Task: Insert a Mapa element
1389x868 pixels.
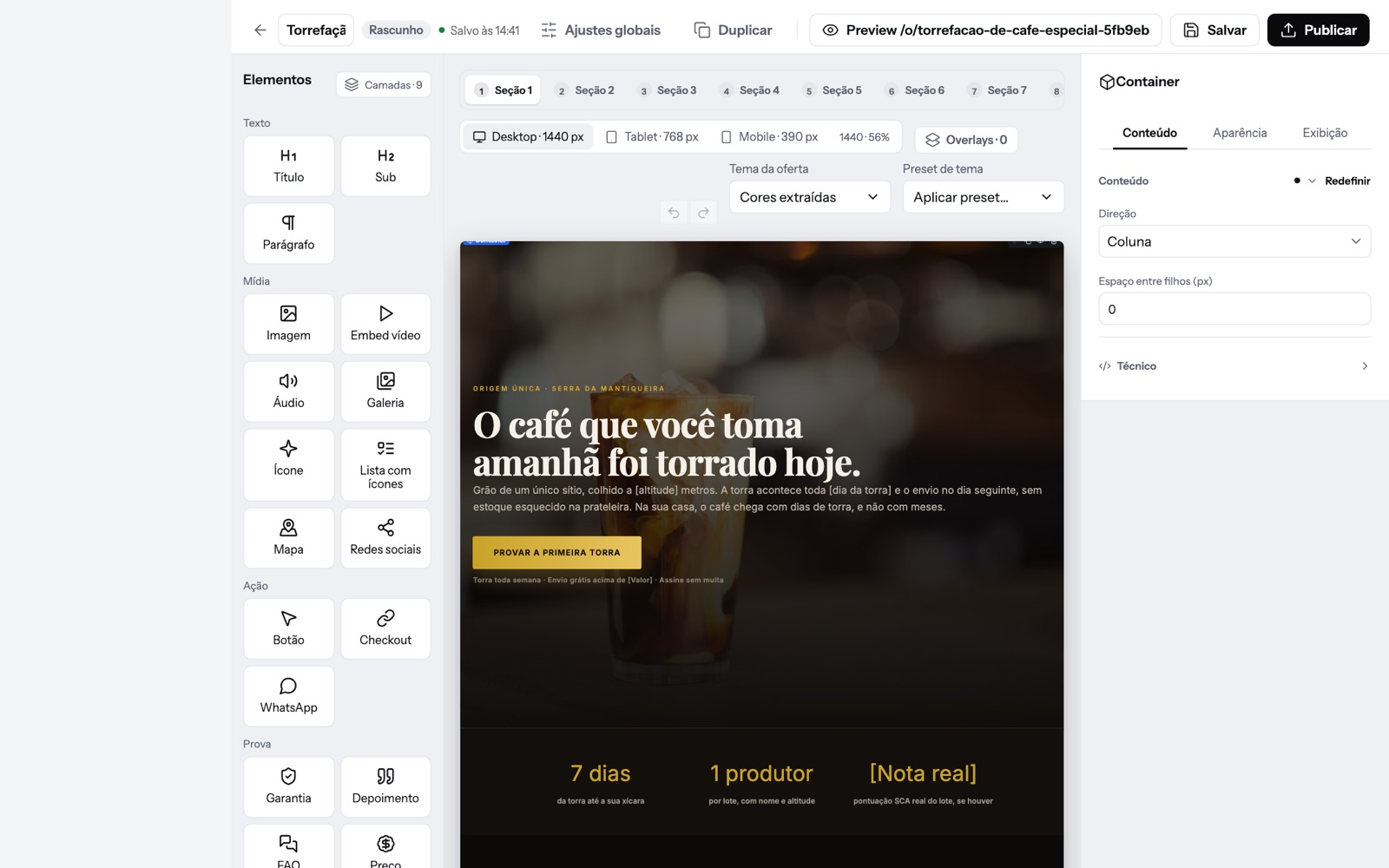Action: (x=289, y=538)
